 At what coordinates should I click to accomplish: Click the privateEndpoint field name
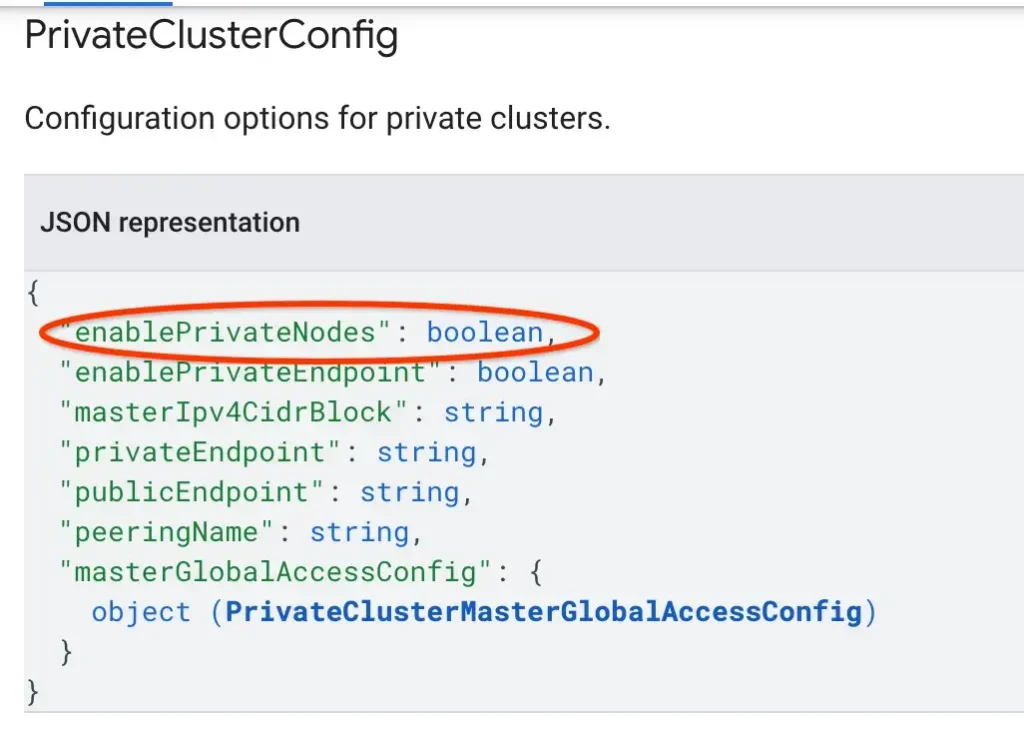click(x=200, y=452)
